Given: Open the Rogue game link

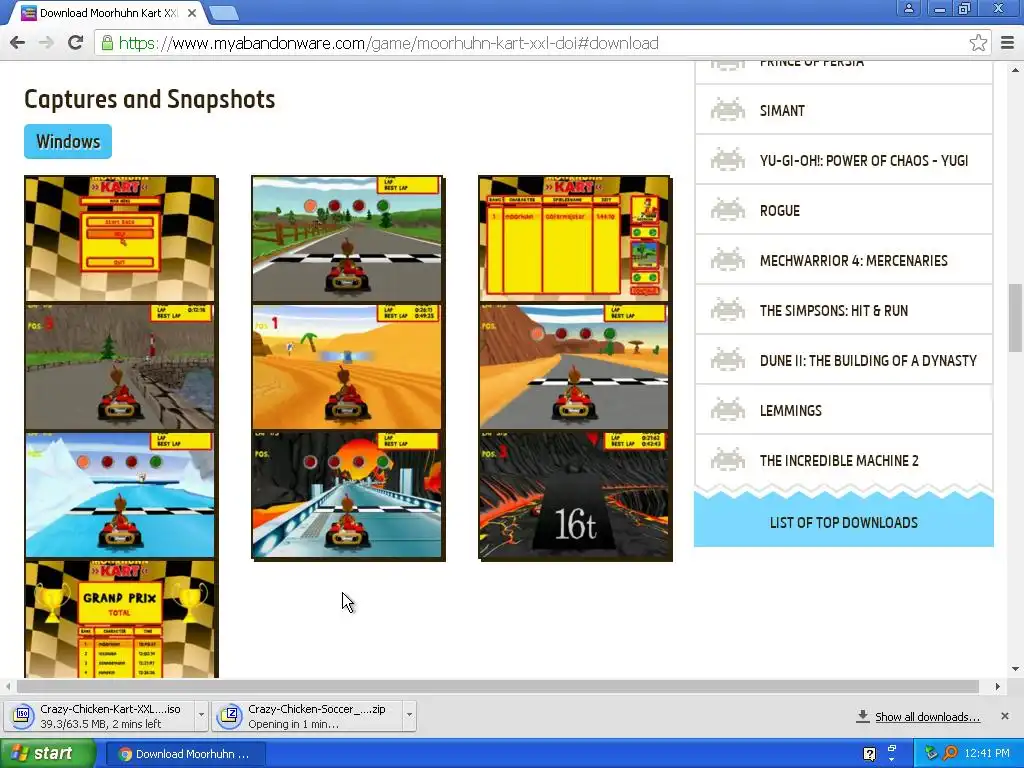Looking at the screenshot, I should [x=780, y=210].
